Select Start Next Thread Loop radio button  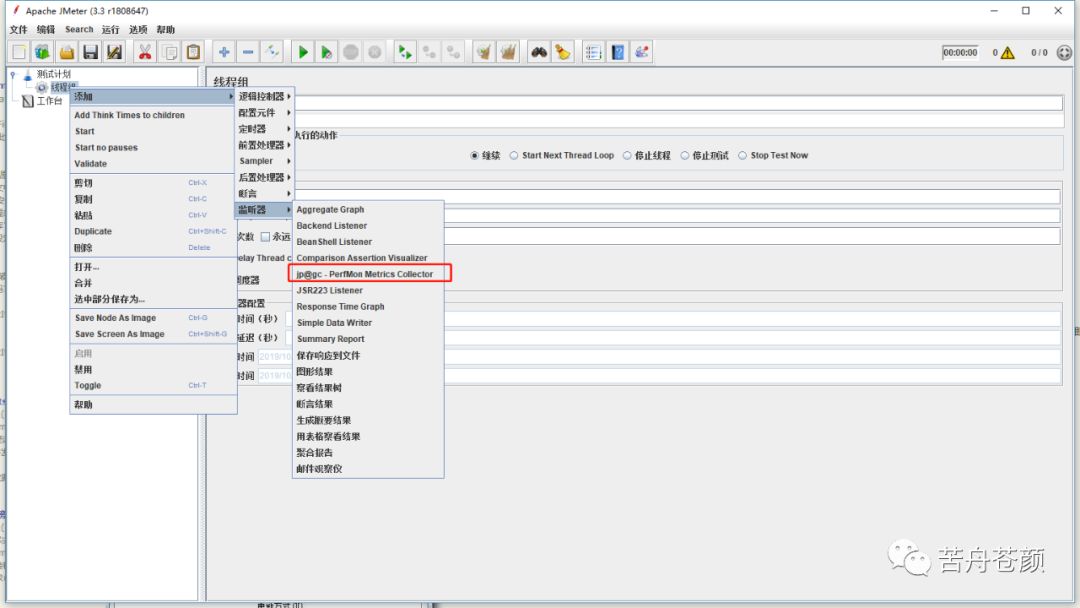pyautogui.click(x=514, y=156)
